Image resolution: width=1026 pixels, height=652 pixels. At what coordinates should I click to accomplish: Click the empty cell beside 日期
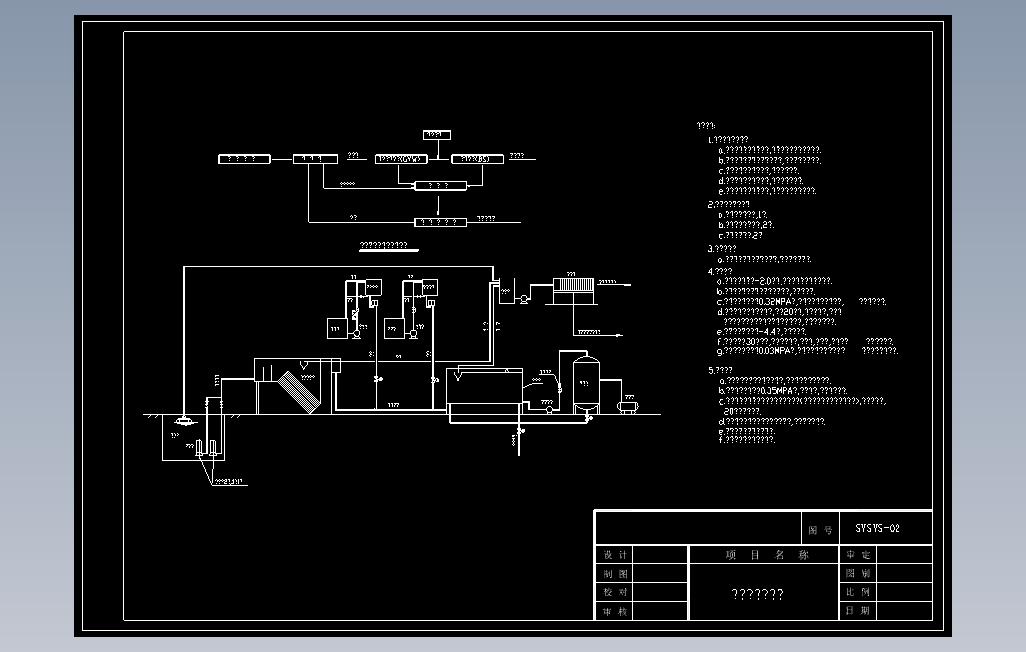tap(904, 611)
